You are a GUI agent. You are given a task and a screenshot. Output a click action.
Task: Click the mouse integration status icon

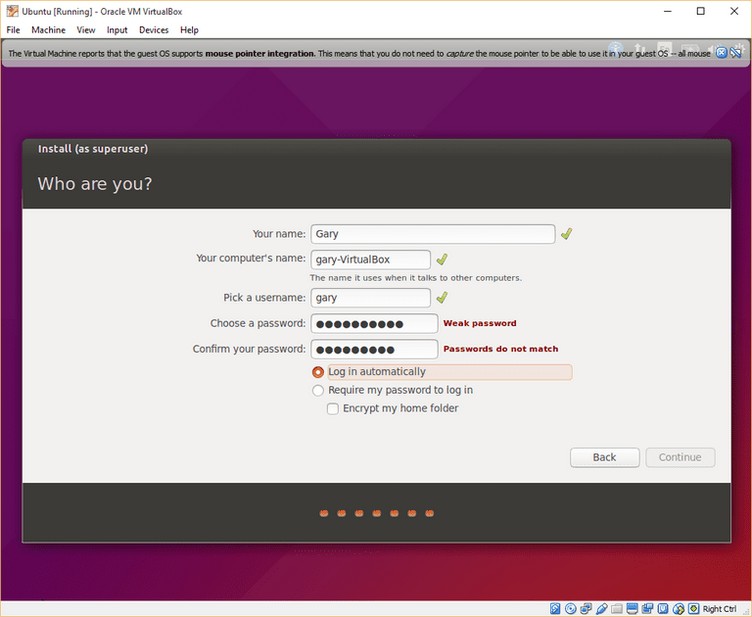[x=679, y=608]
